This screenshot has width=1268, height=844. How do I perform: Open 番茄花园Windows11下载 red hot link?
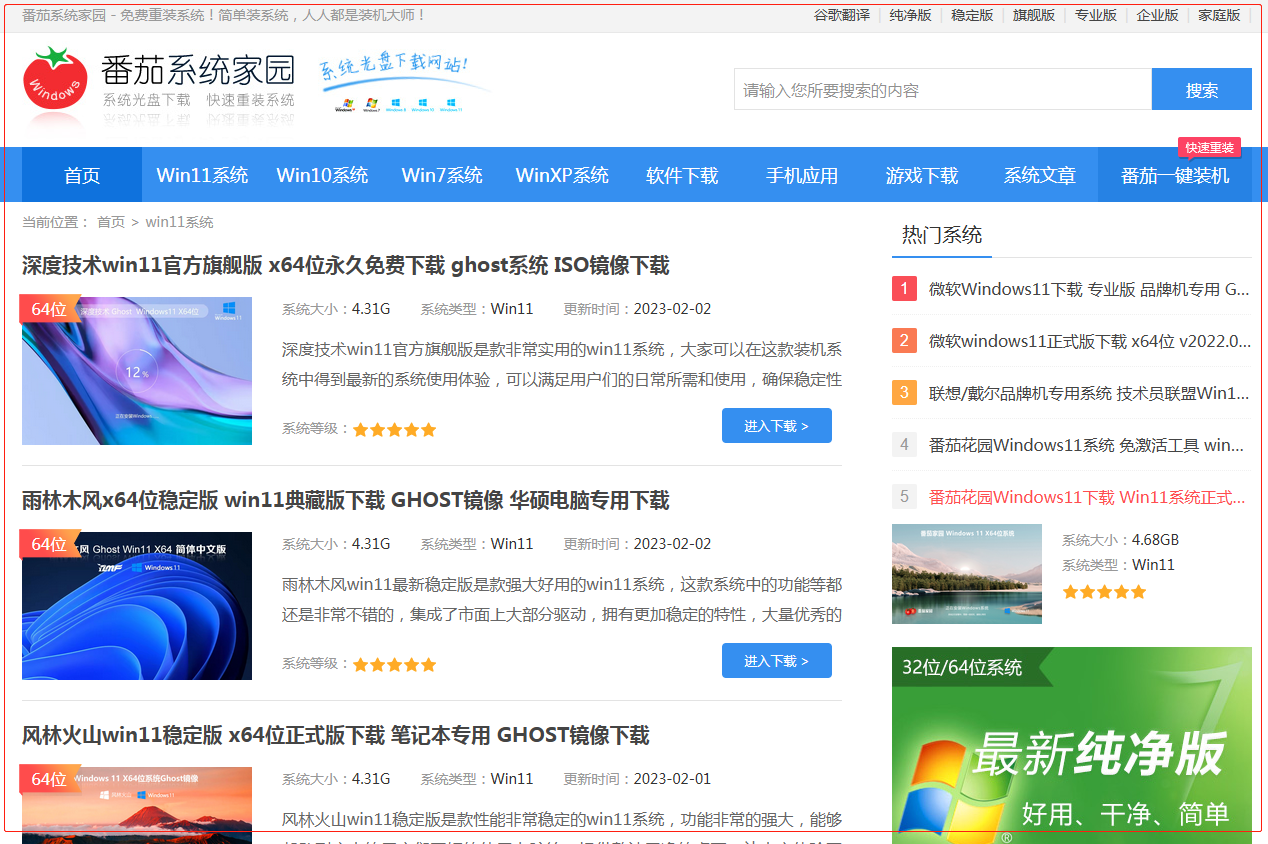[1087, 497]
